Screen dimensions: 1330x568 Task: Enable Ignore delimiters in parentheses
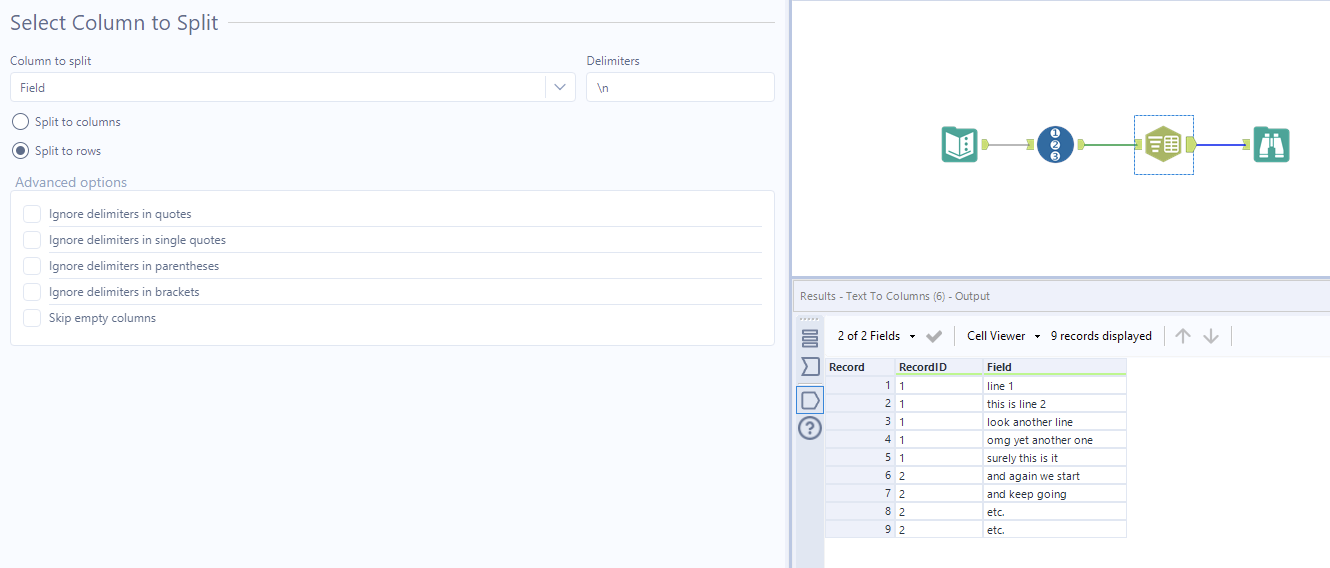32,266
